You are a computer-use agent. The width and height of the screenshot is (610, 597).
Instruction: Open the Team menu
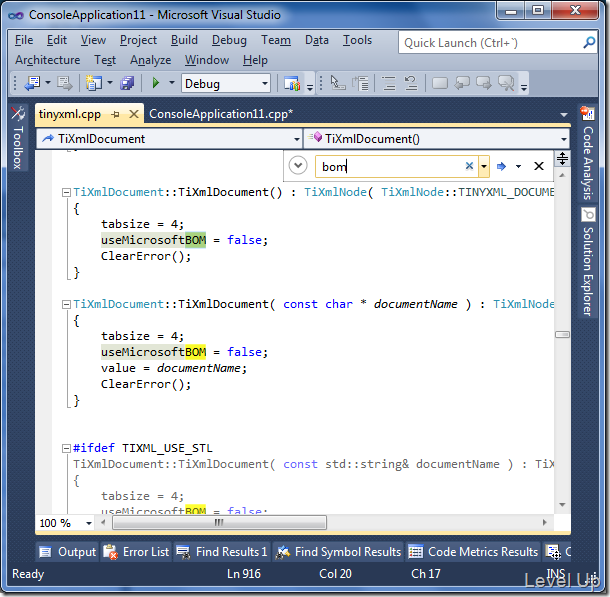point(276,40)
